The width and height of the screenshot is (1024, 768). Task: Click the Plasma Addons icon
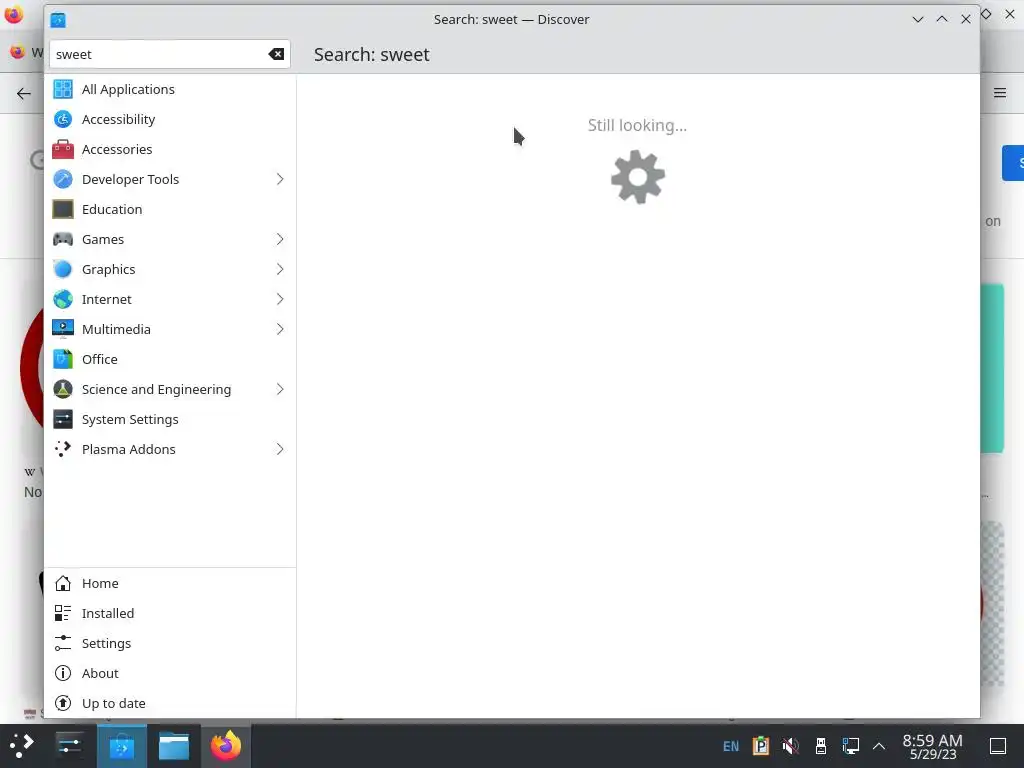coord(63,450)
